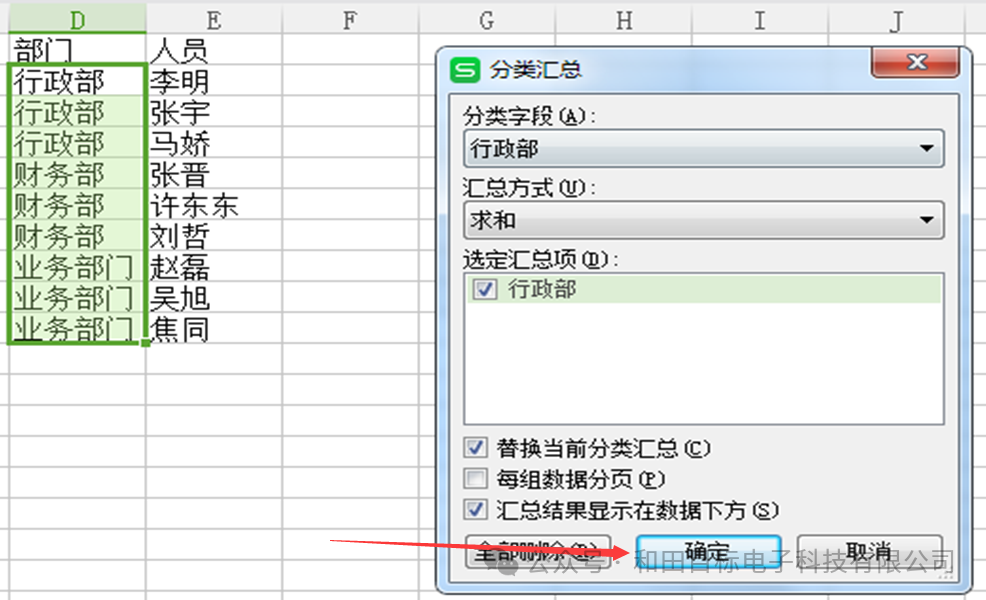Image resolution: width=986 pixels, height=600 pixels.
Task: Select the 李明 cell
Action: [214, 81]
